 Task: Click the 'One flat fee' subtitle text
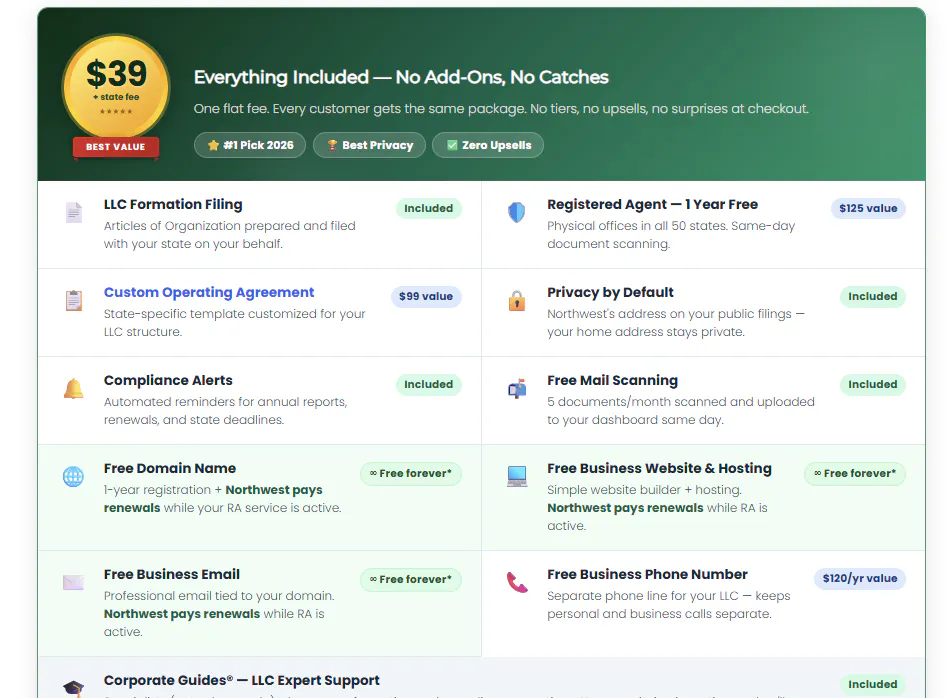click(501, 109)
